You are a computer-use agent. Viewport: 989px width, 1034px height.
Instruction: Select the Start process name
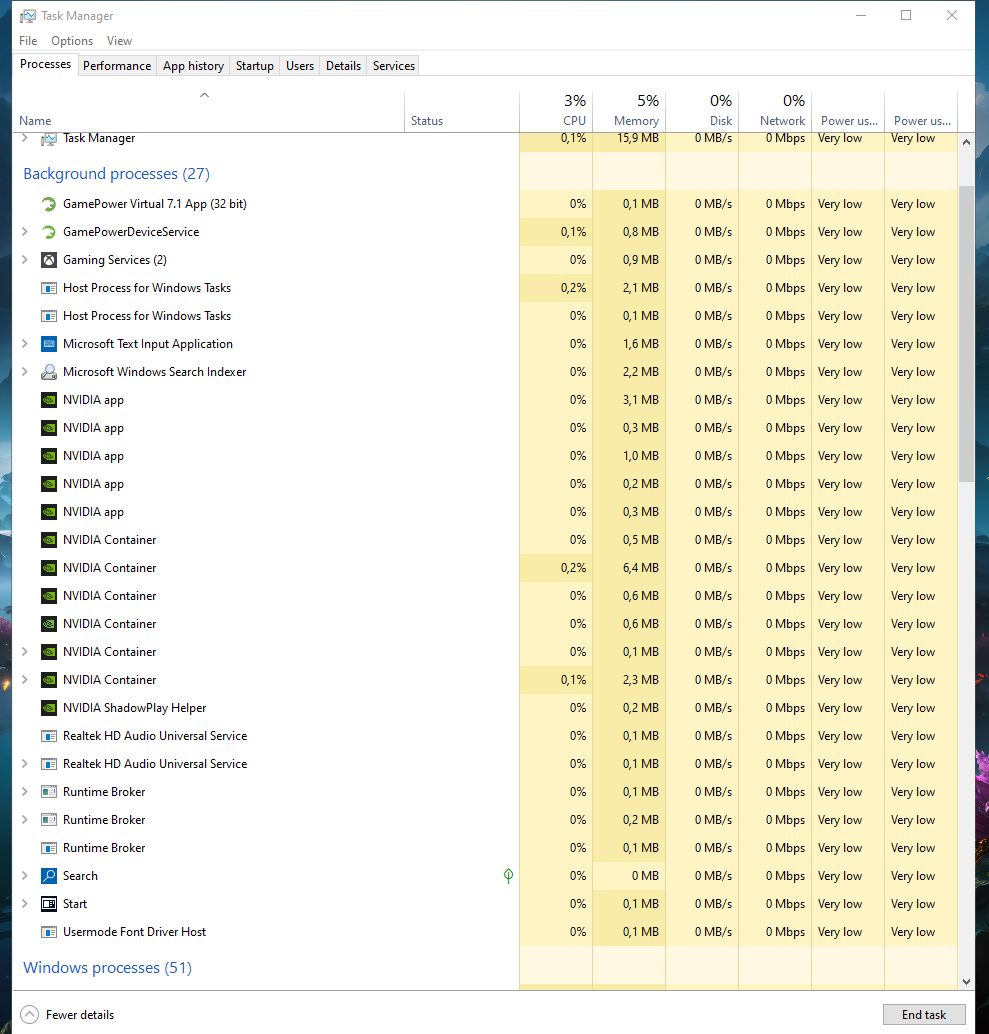75,904
